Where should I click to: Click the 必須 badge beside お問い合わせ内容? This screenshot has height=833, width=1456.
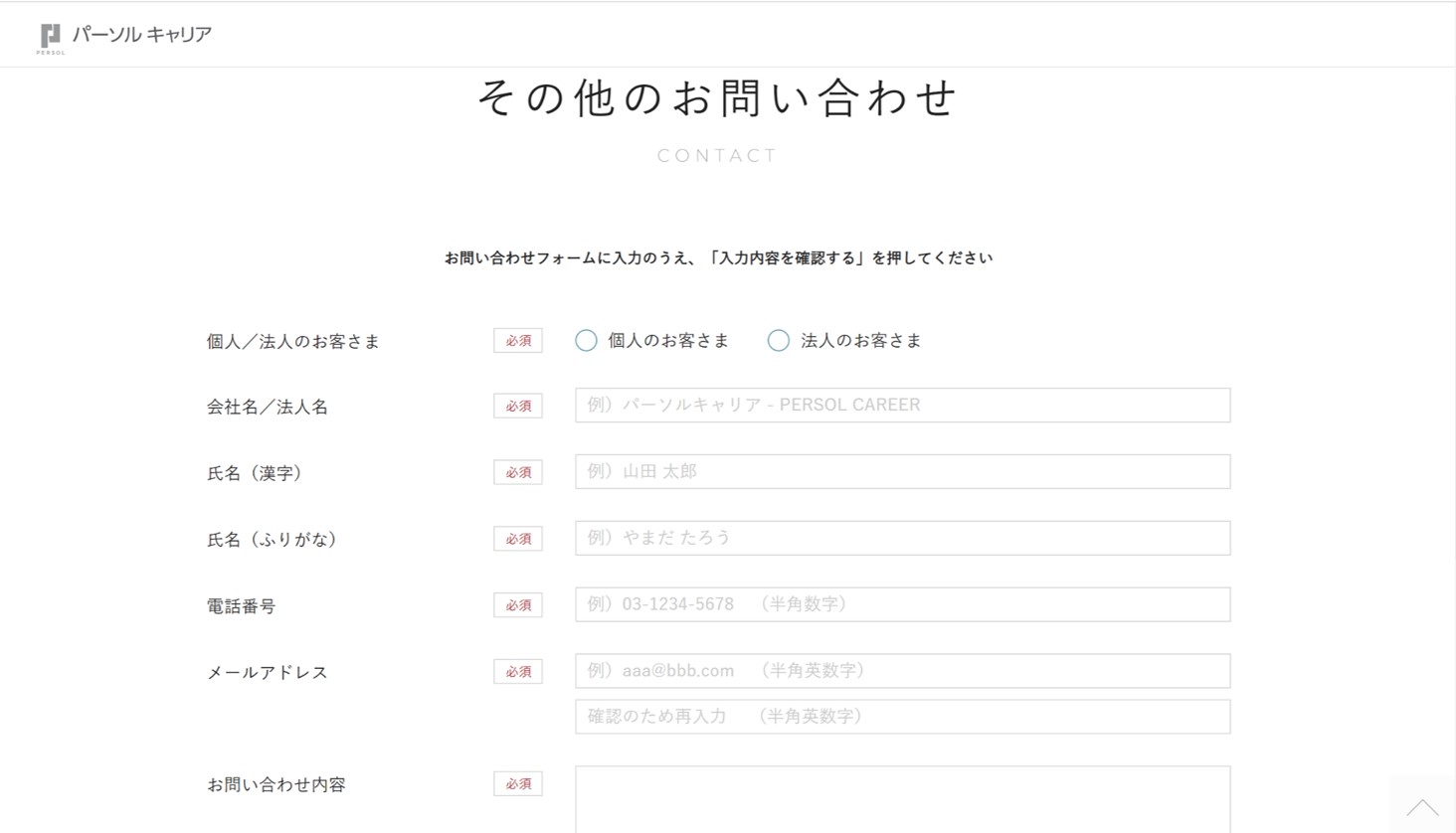pyautogui.click(x=518, y=783)
